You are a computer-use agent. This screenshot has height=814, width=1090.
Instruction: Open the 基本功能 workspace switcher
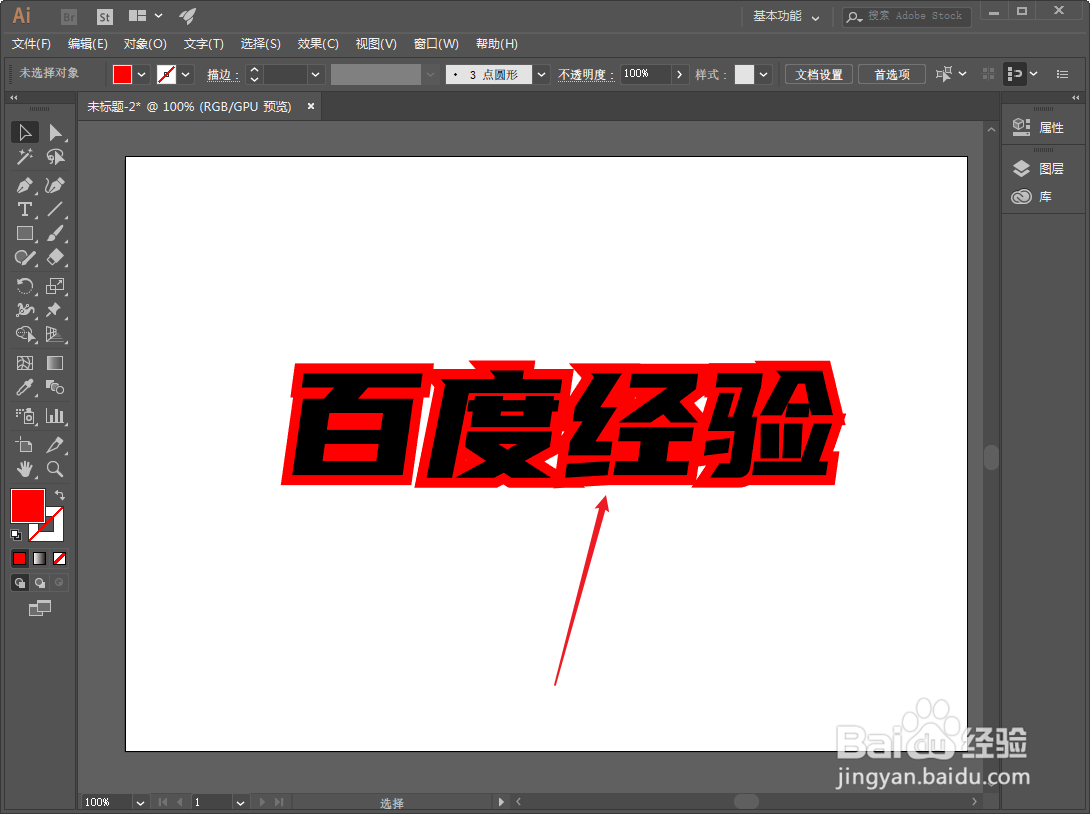coord(786,16)
